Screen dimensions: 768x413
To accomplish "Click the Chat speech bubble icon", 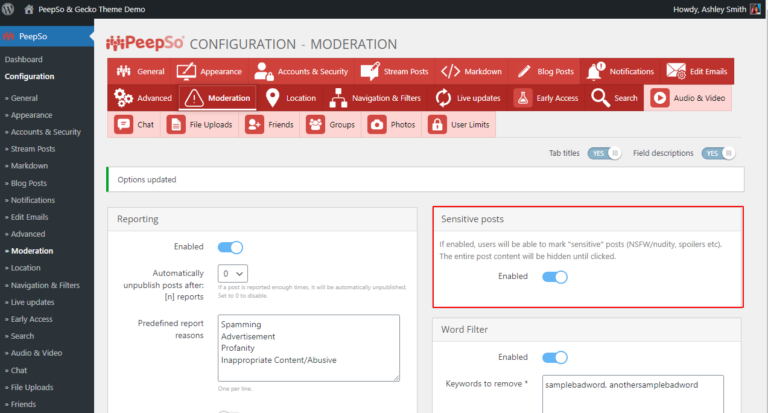I will (x=124, y=125).
